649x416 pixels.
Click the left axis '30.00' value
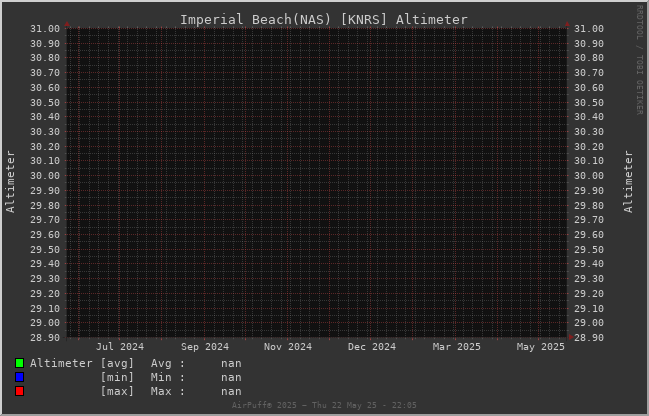[45, 176]
